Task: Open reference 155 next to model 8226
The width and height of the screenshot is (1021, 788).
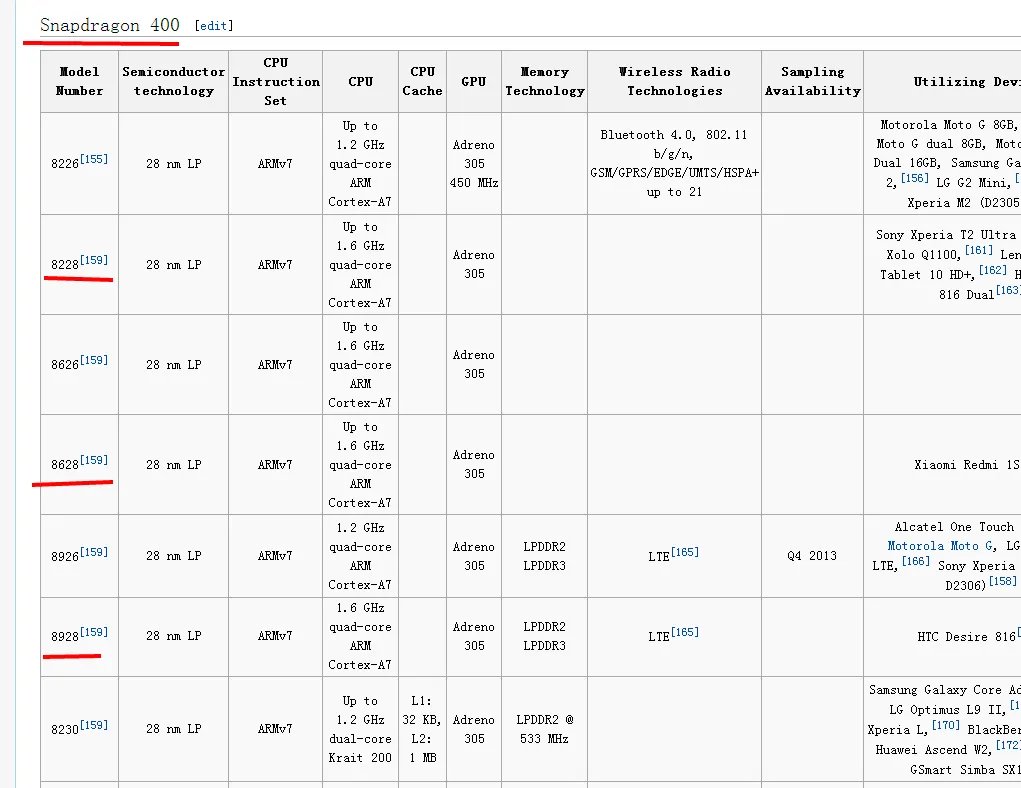Action: click(x=94, y=159)
